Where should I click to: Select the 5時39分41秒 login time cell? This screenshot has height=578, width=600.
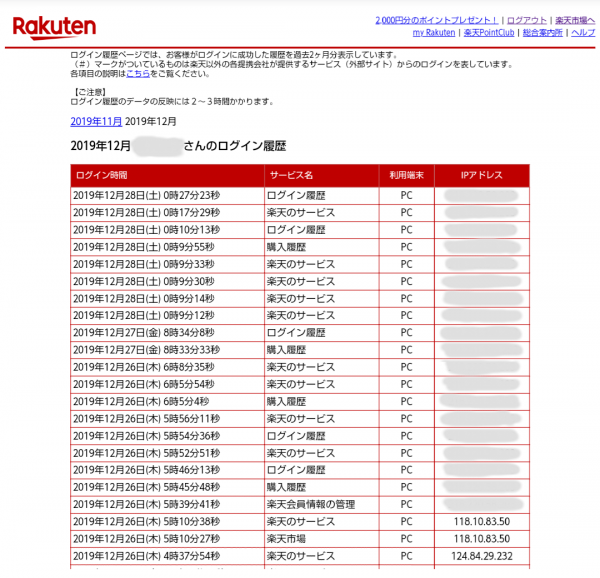click(x=167, y=505)
